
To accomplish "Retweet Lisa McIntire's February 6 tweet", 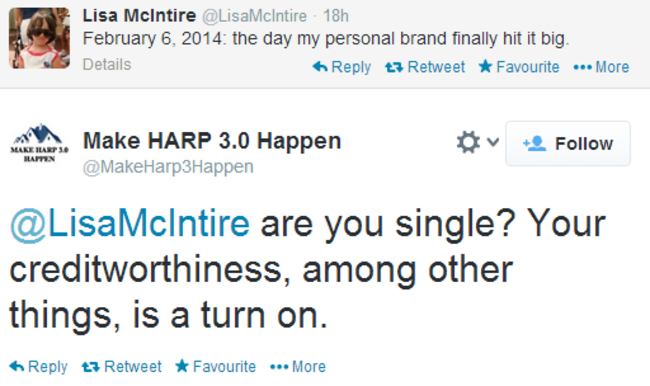I will (x=425, y=67).
